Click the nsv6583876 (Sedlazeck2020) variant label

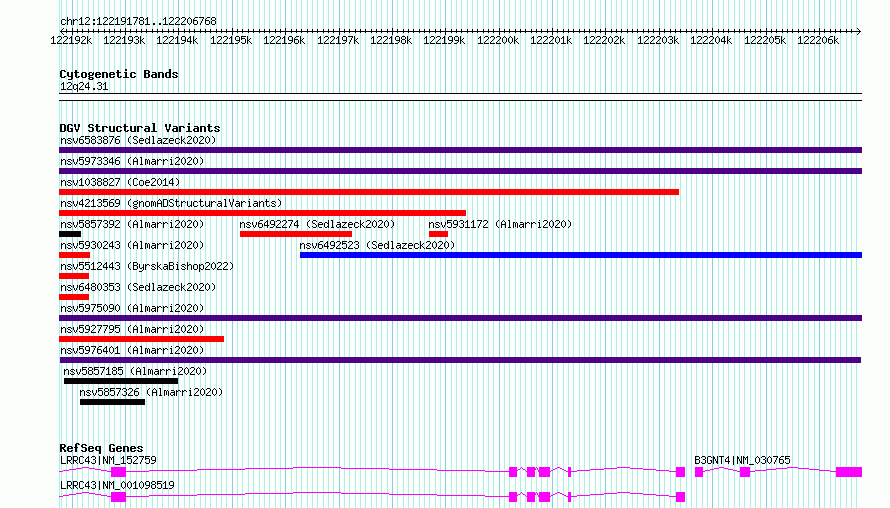click(x=138, y=140)
